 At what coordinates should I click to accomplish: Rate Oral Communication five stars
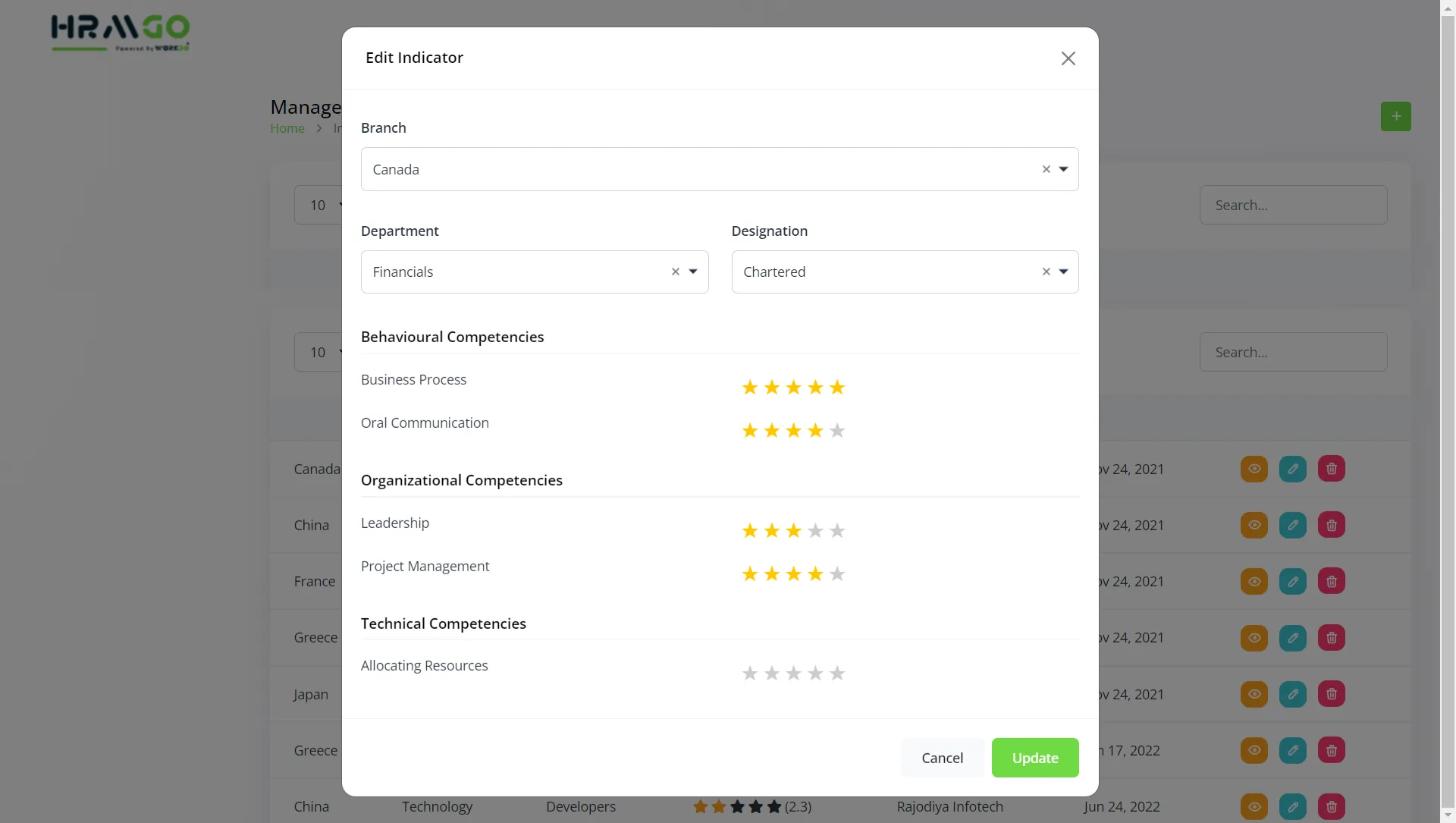tap(836, 431)
